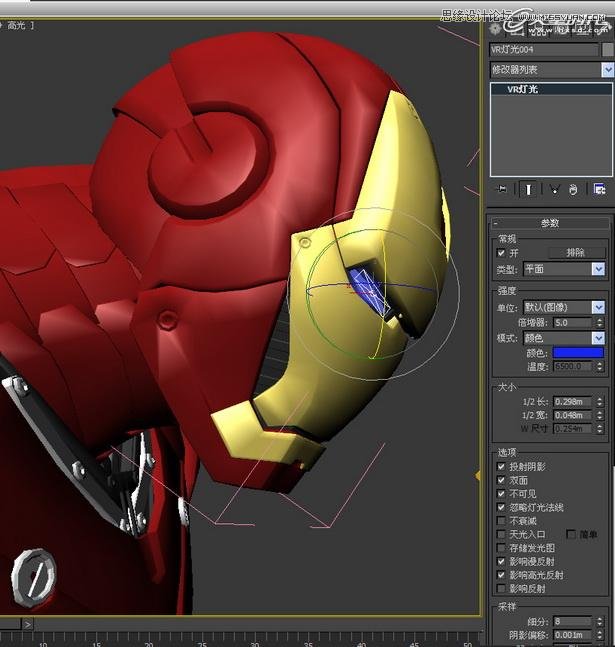Click the 1/2 宽 value field

pos(573,415)
